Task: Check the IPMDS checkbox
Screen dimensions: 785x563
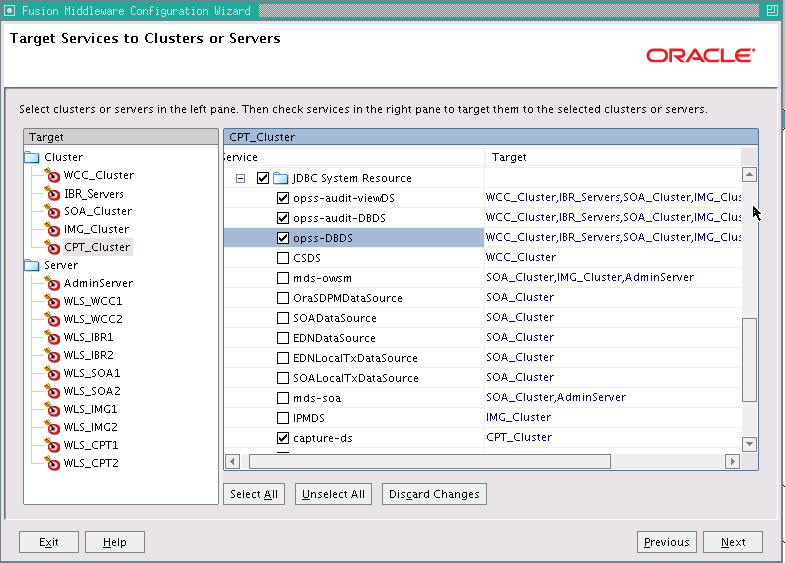Action: pyautogui.click(x=283, y=418)
